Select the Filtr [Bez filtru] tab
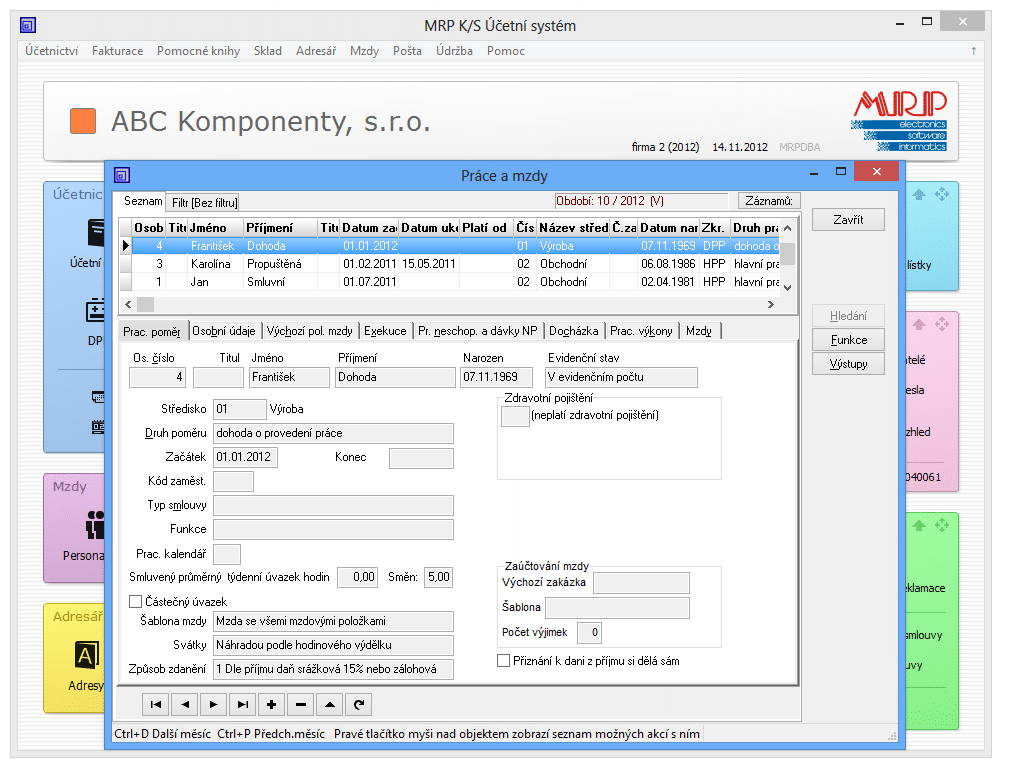1029x782 pixels. 205,203
